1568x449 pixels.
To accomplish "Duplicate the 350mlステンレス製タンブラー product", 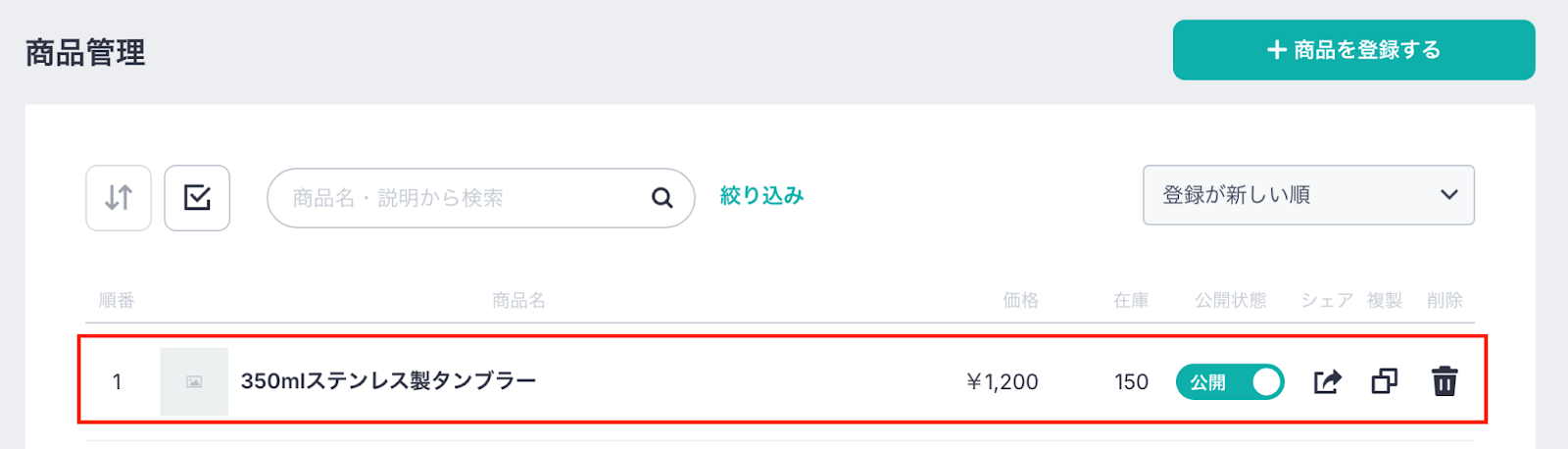I will coord(1385,381).
